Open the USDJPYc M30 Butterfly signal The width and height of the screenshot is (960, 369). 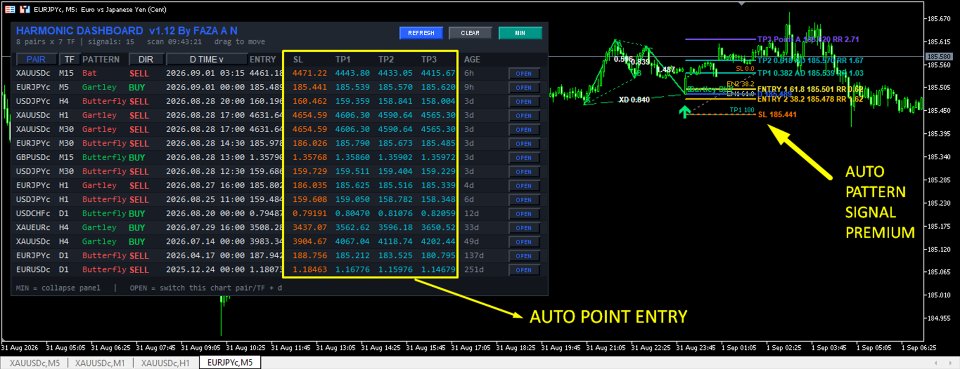[x=523, y=171]
